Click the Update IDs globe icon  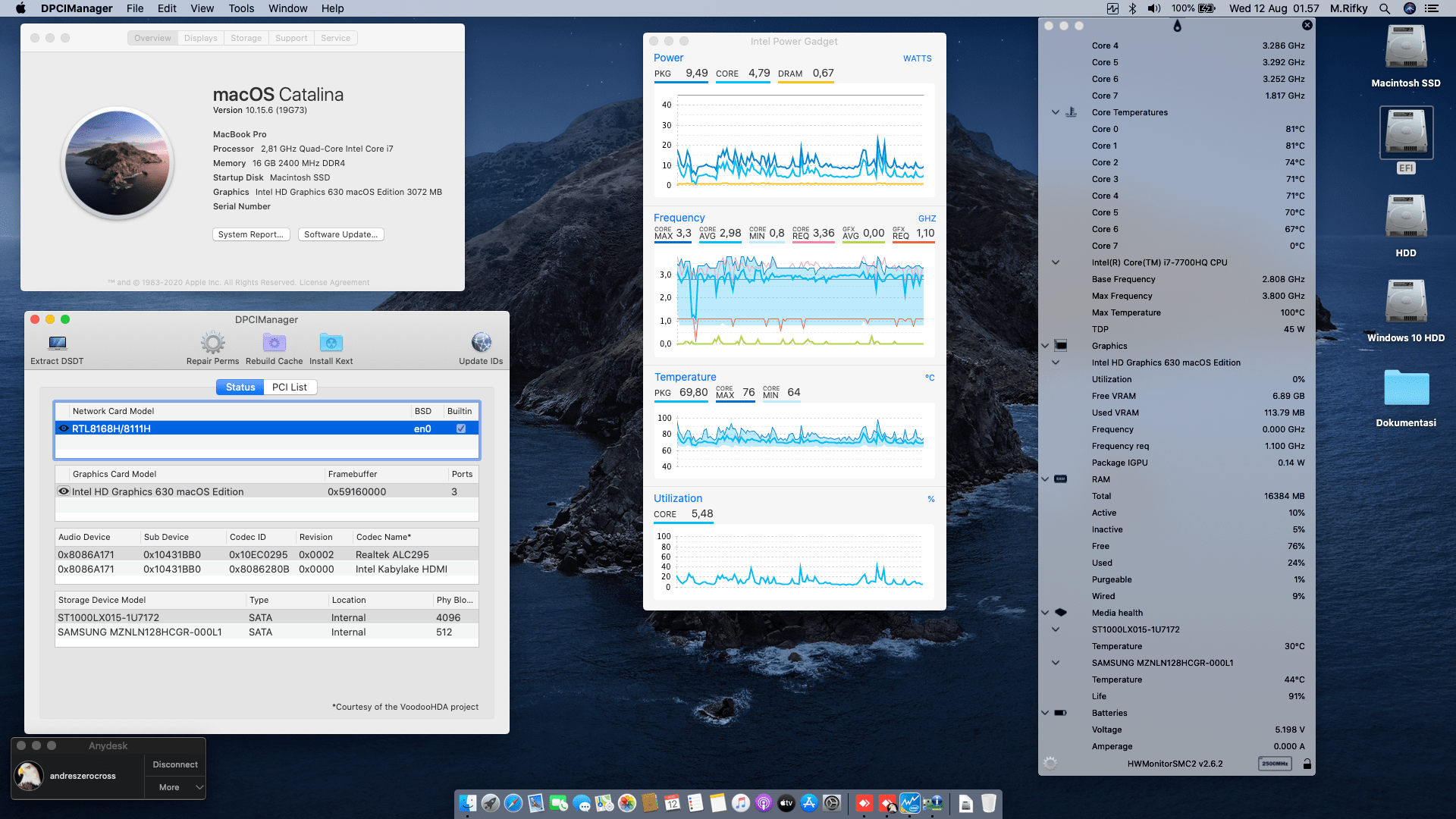coord(481,343)
